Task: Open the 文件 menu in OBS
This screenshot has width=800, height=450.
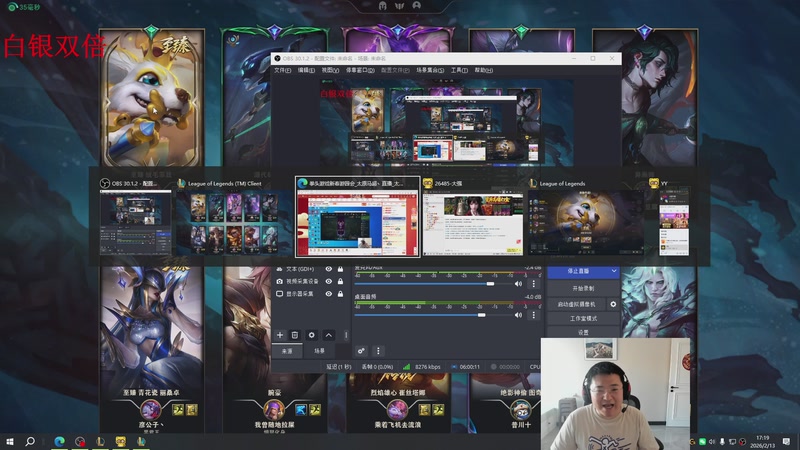Action: (x=282, y=70)
